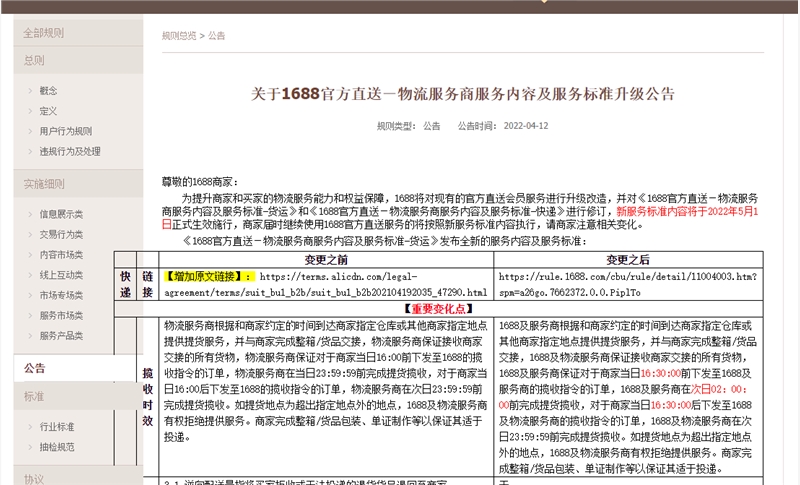800x485 pixels.
Task: Click the red 新服务标准内容将于2022年5月1 text
Action: tap(687, 212)
